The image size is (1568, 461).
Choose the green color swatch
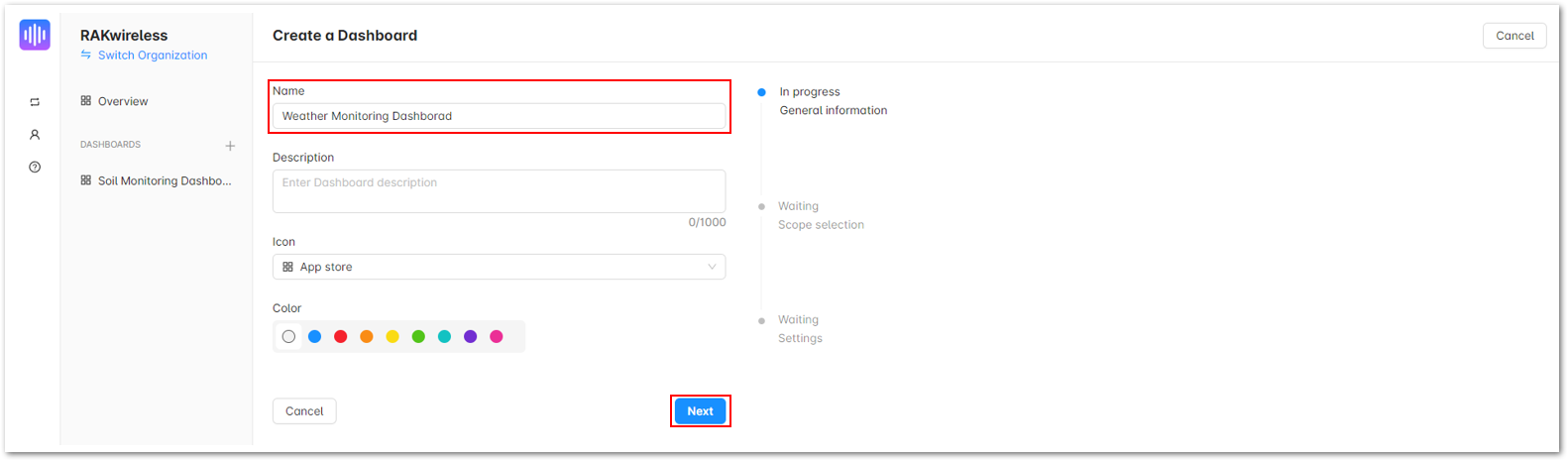click(418, 337)
